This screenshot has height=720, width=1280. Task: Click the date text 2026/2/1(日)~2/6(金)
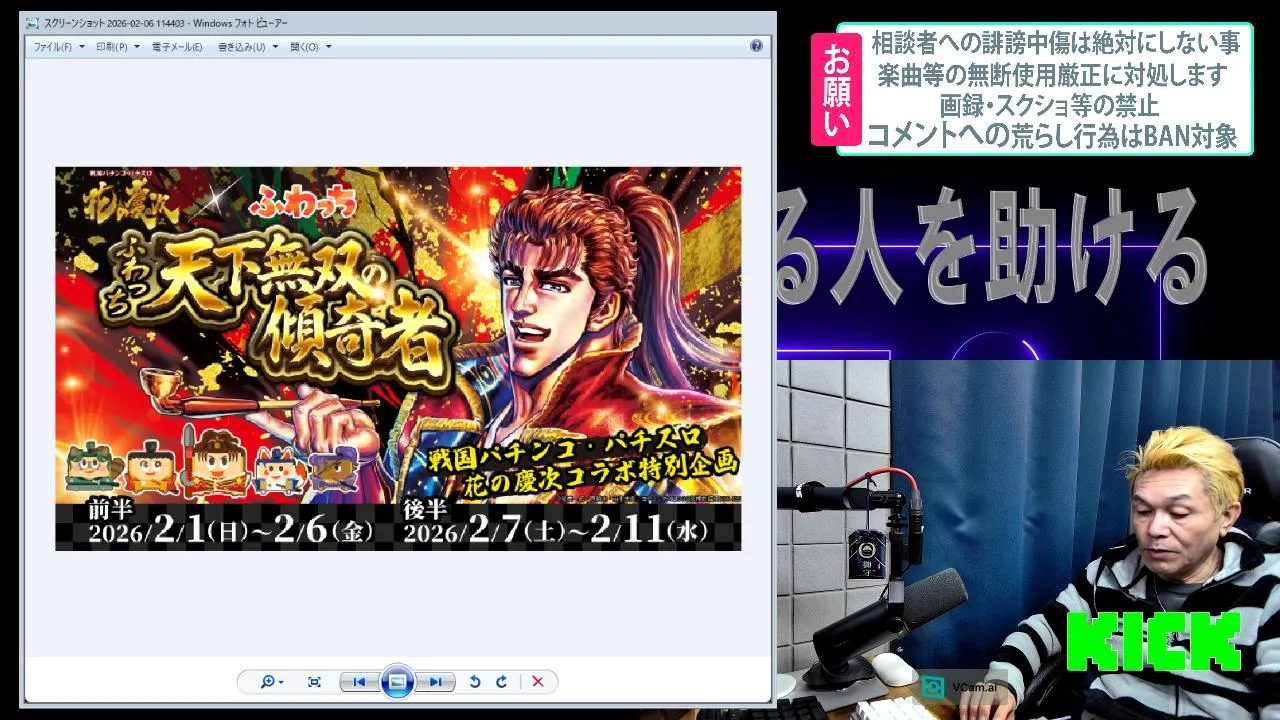click(230, 531)
